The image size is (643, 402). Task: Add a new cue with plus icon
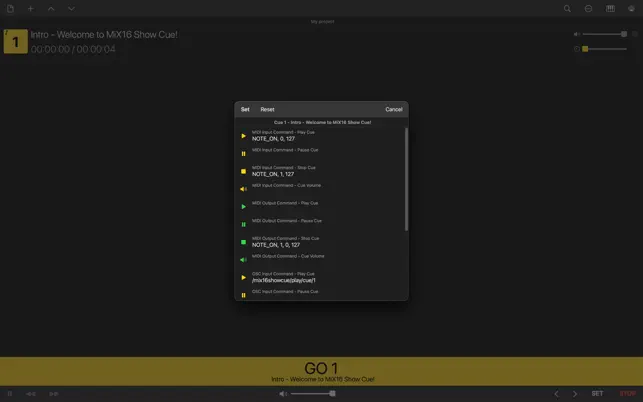click(x=30, y=9)
